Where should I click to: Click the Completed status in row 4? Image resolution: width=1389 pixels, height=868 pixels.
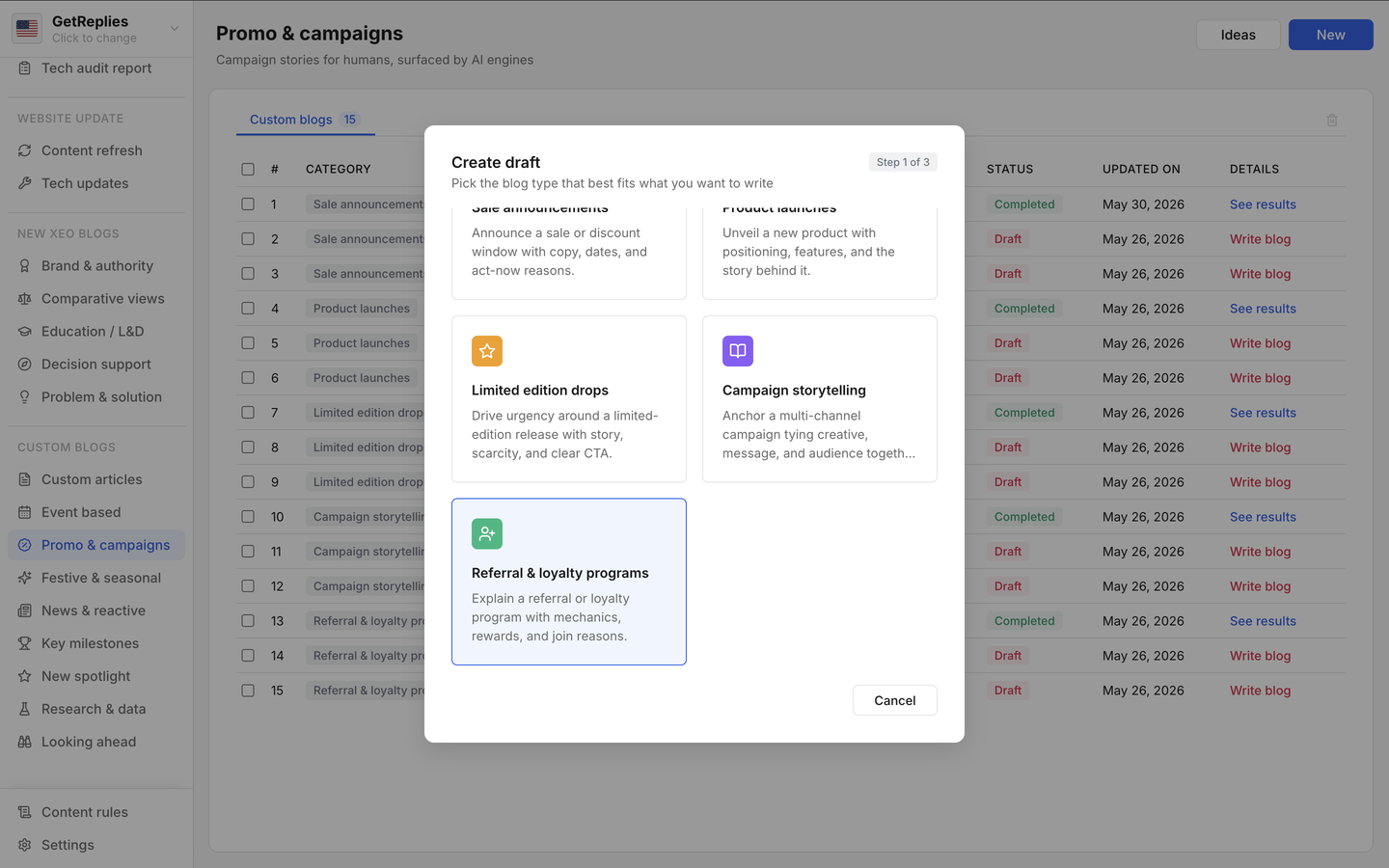pos(1024,309)
